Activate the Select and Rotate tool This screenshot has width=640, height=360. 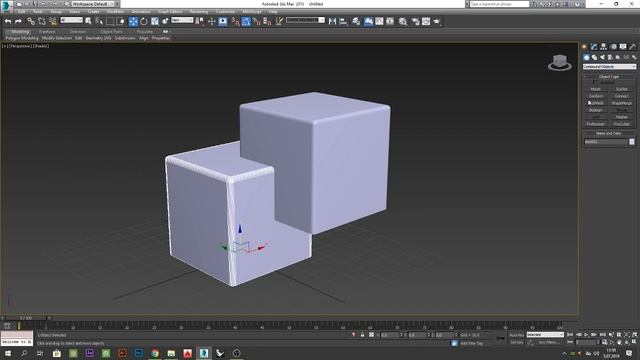(144, 21)
